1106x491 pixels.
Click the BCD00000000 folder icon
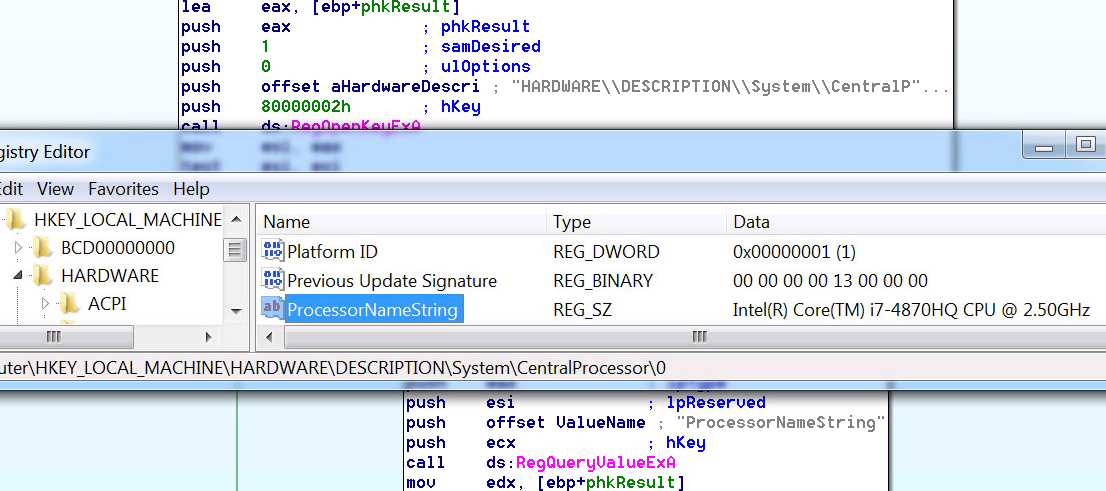44,248
